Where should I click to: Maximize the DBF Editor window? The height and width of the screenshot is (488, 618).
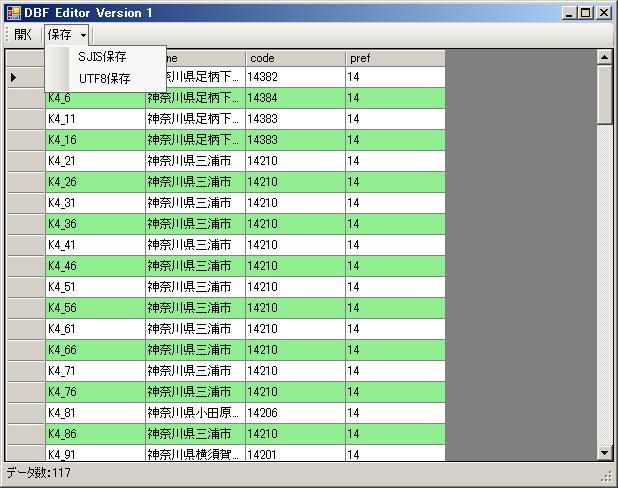pyautogui.click(x=585, y=13)
